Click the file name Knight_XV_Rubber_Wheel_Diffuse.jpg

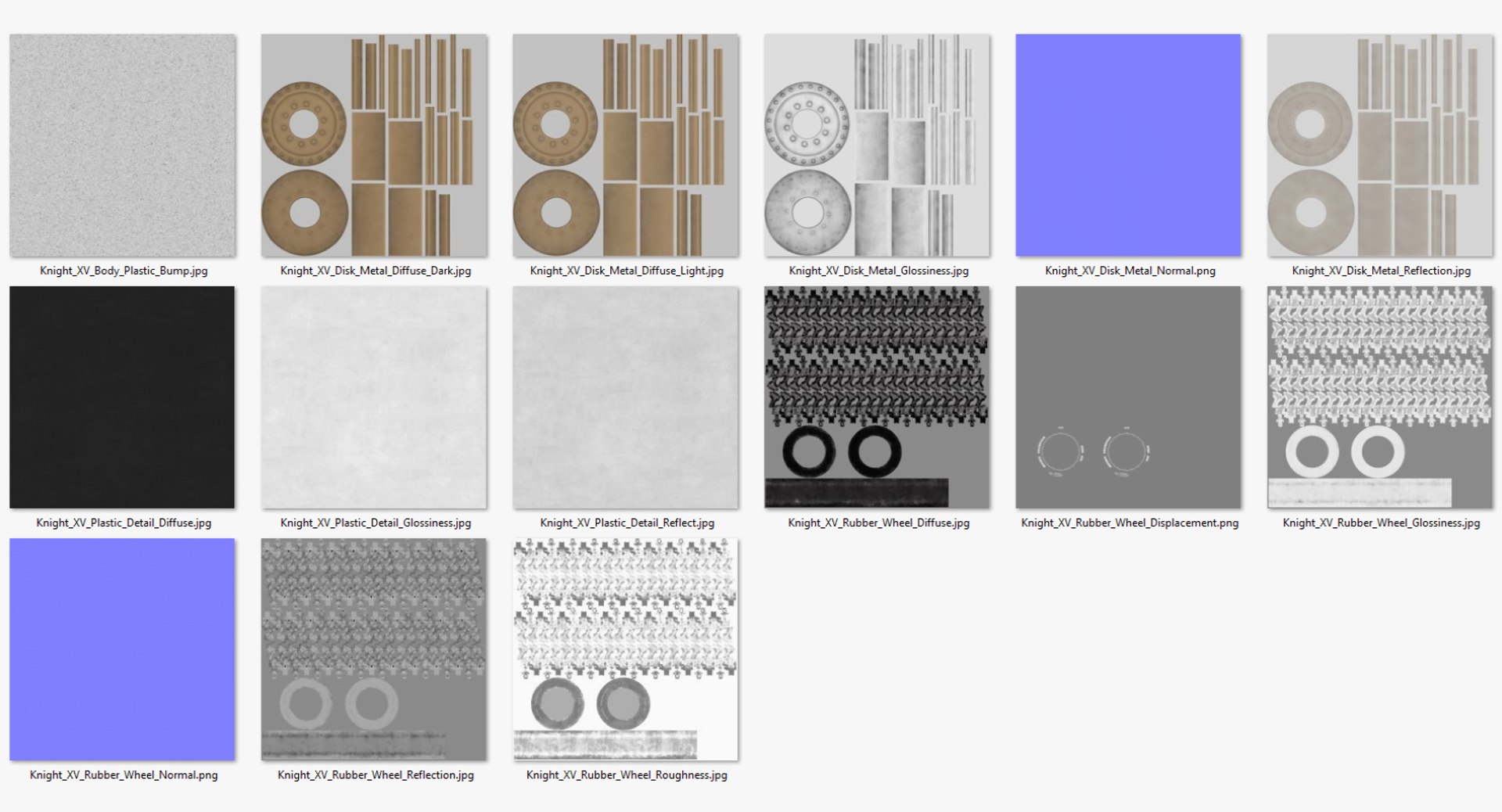(x=879, y=523)
